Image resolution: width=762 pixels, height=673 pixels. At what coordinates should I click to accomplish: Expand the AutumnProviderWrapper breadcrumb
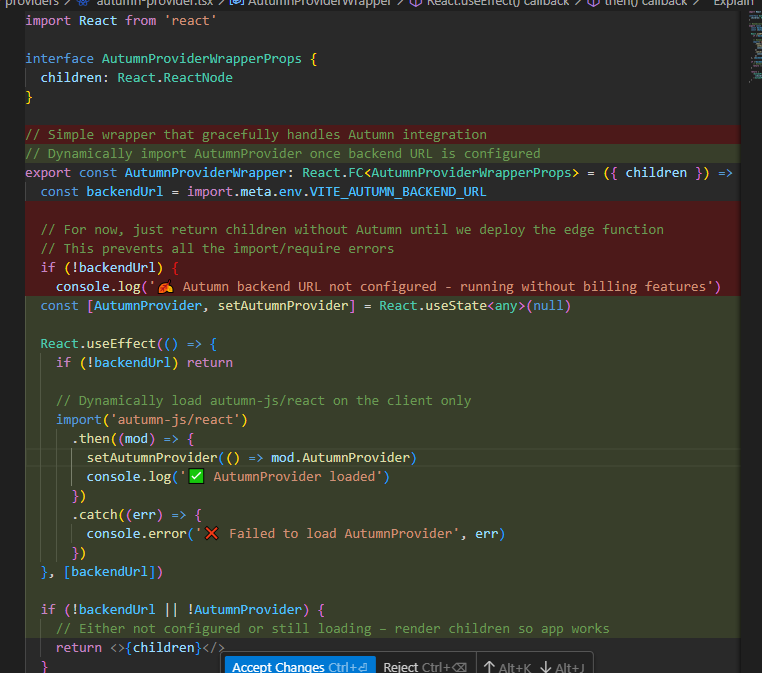pyautogui.click(x=319, y=3)
